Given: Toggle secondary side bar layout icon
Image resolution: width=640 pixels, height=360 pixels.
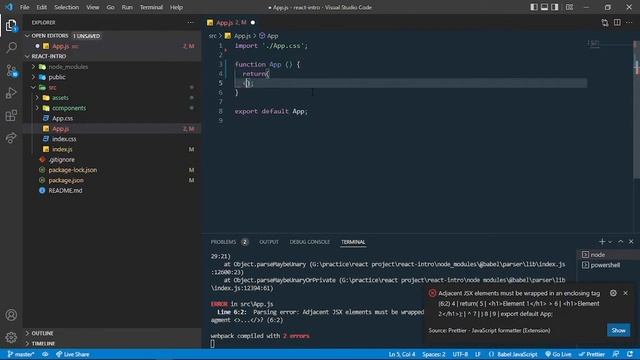Looking at the screenshot, I should (x=555, y=7).
